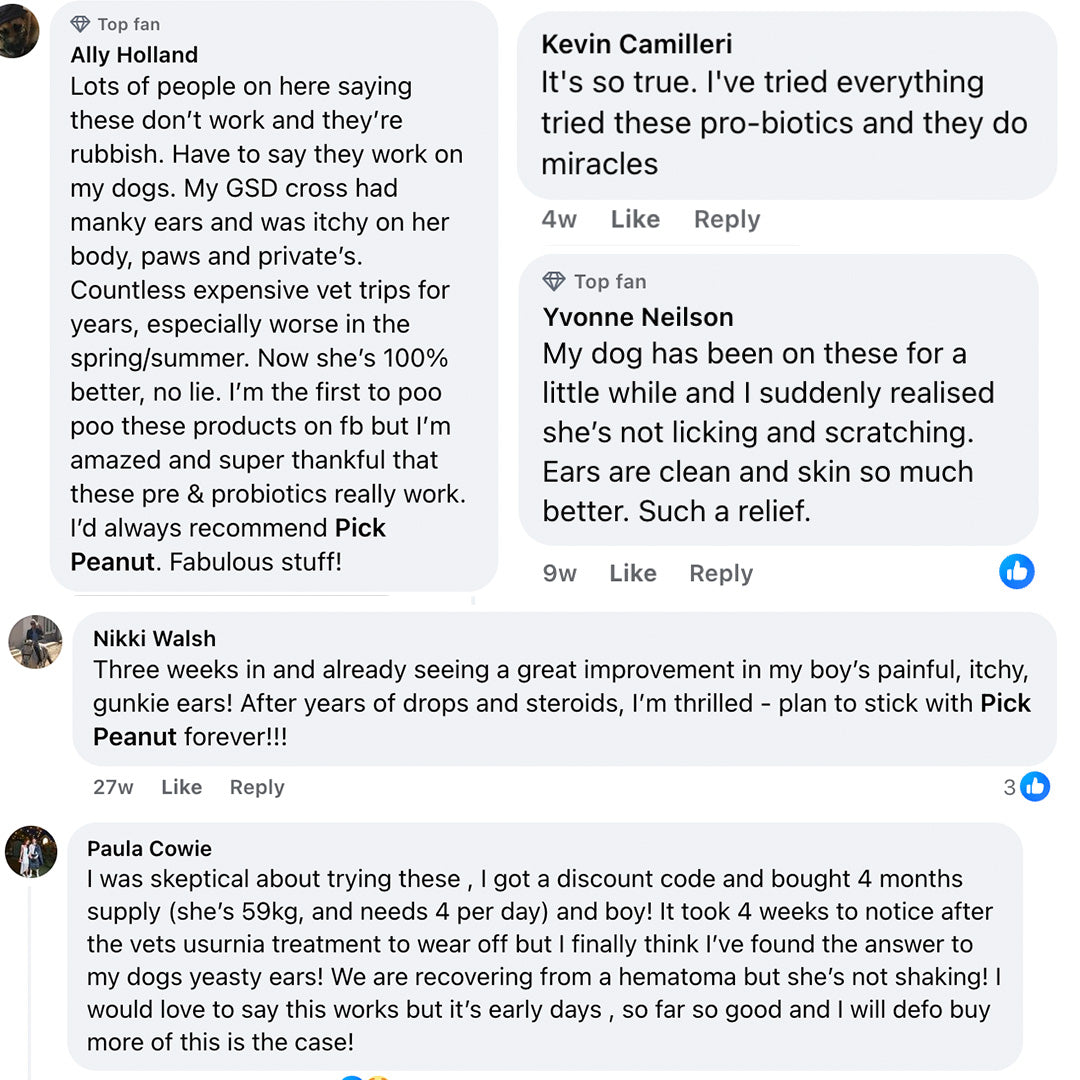Open Paula Cowie's profile avatar
Image resolution: width=1080 pixels, height=1080 pixels.
point(31,852)
